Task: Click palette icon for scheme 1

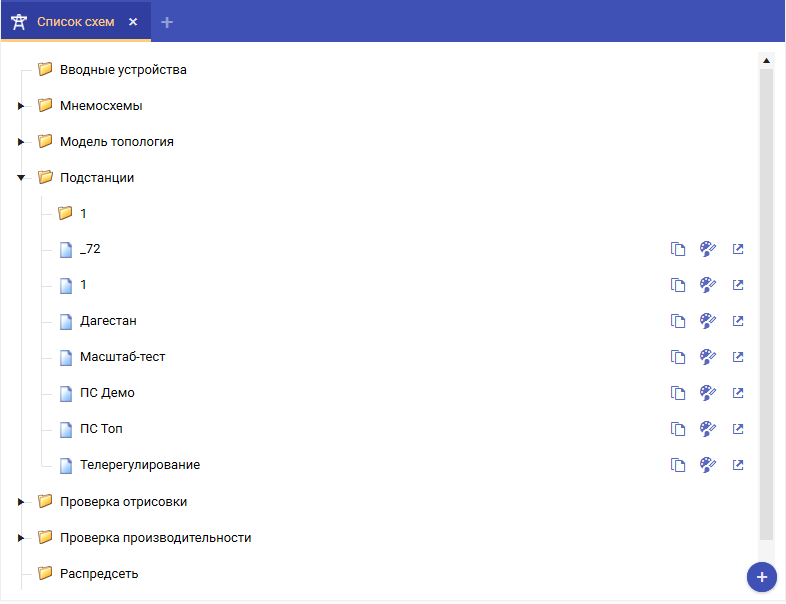Action: coord(708,285)
